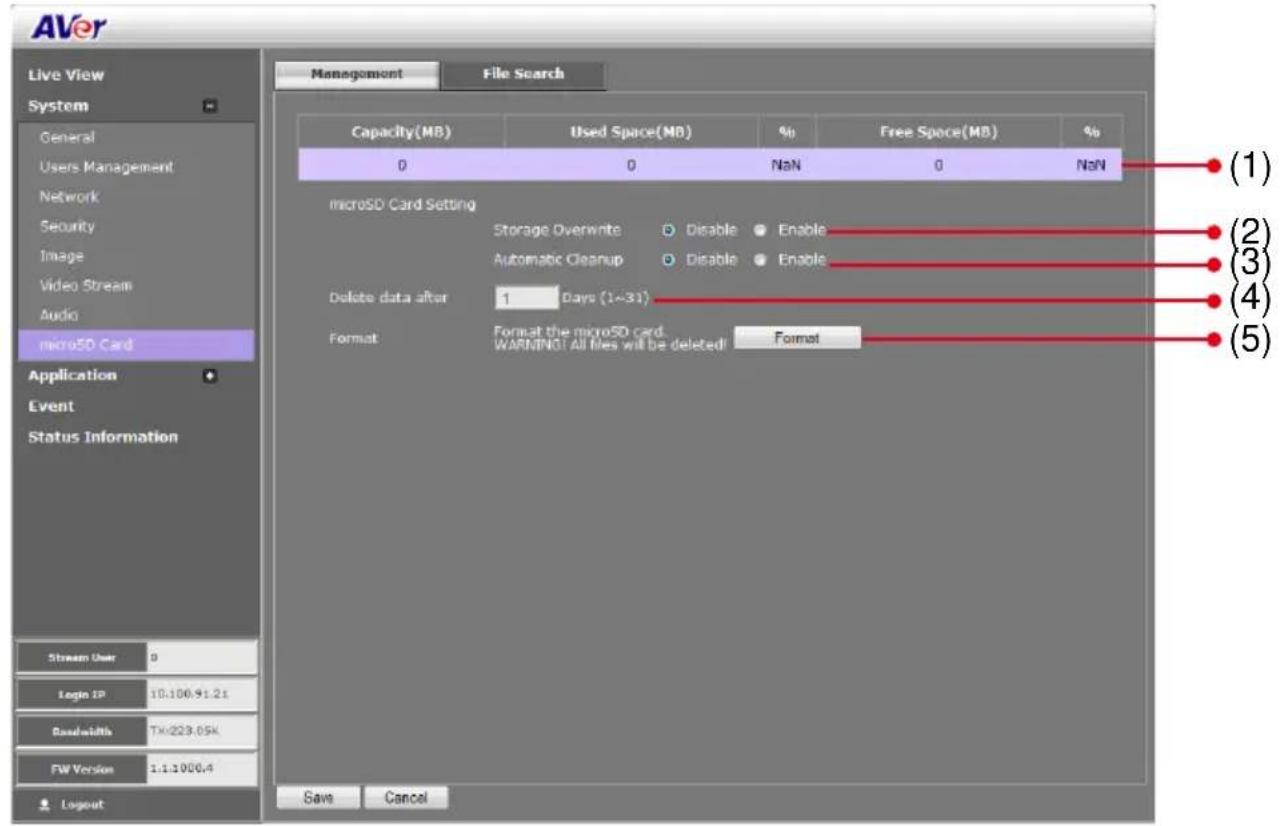The height and width of the screenshot is (826, 1282).
Task: Open the Application menu heading
Action: 72,375
